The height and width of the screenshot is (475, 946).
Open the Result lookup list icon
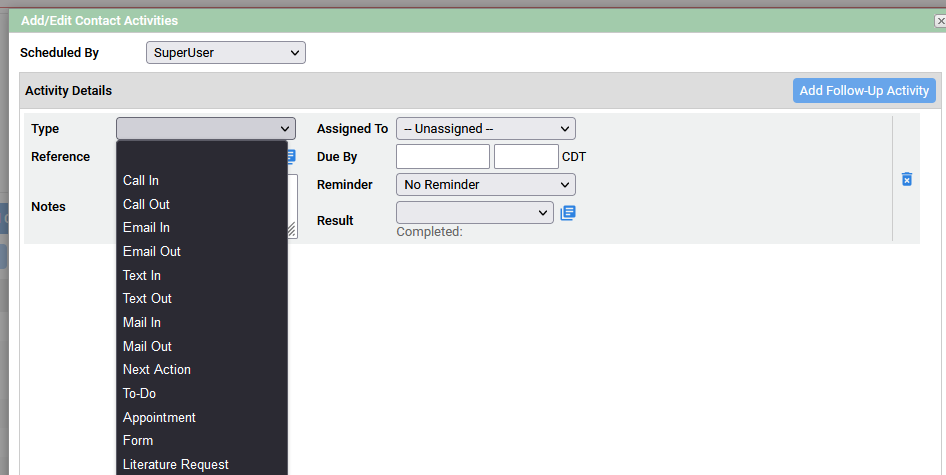click(568, 213)
